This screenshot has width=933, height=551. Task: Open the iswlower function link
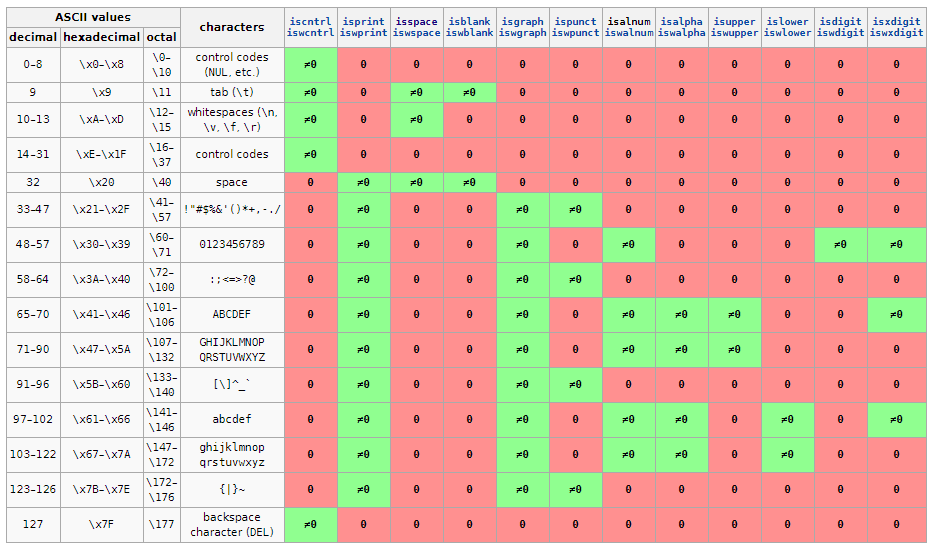[787, 33]
